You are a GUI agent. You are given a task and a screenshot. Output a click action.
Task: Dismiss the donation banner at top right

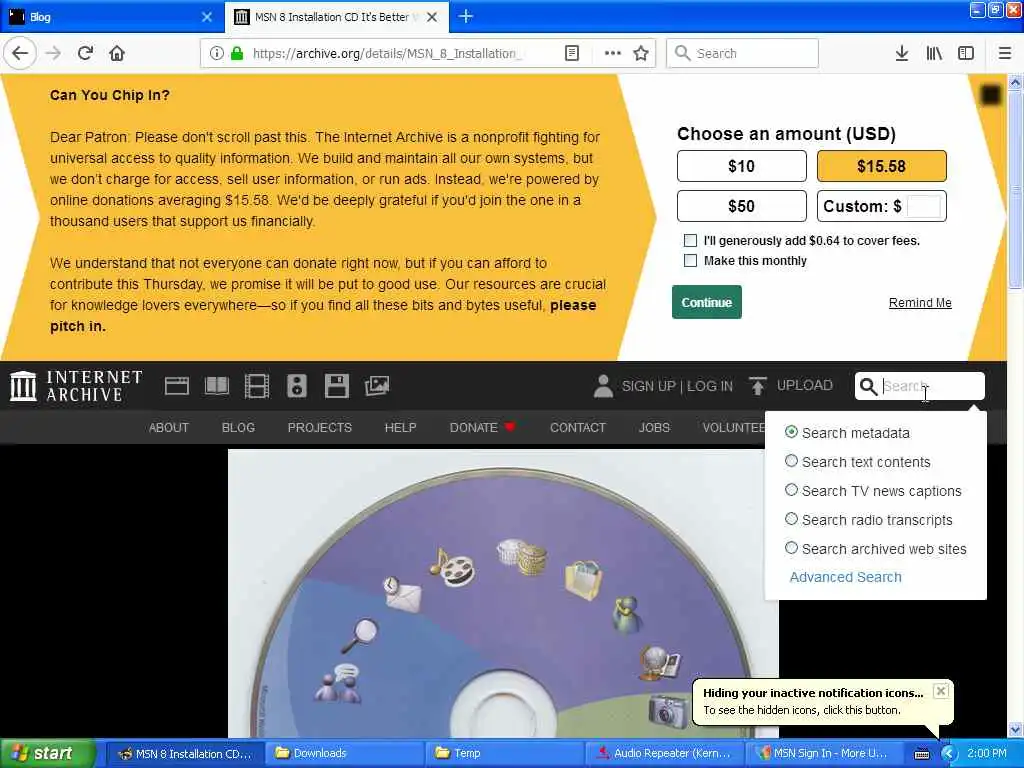(x=991, y=95)
